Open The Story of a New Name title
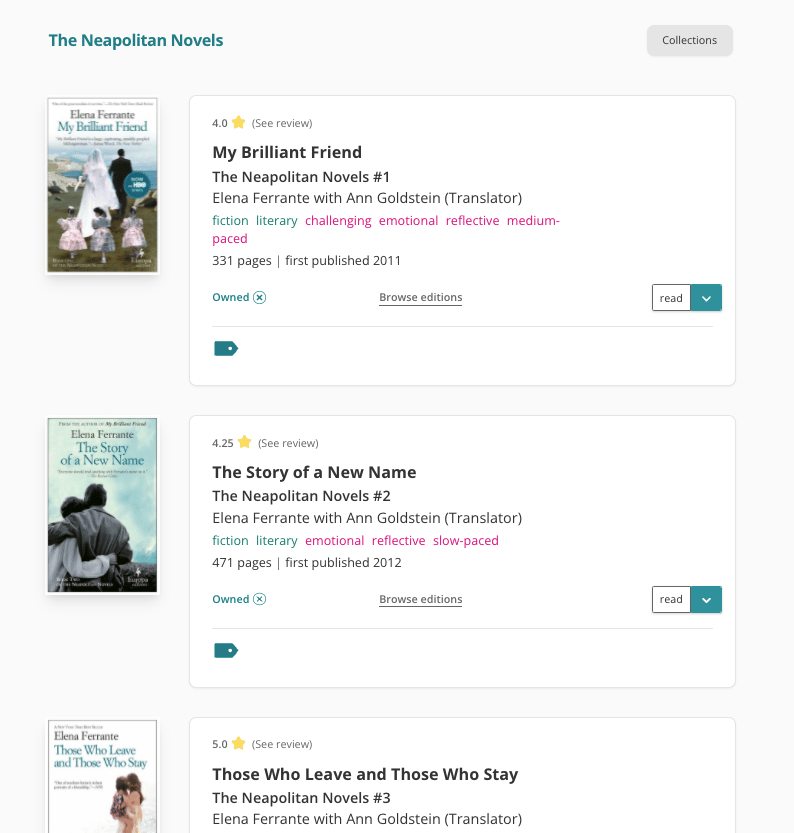Viewport: 794px width, 833px height. 314,472
